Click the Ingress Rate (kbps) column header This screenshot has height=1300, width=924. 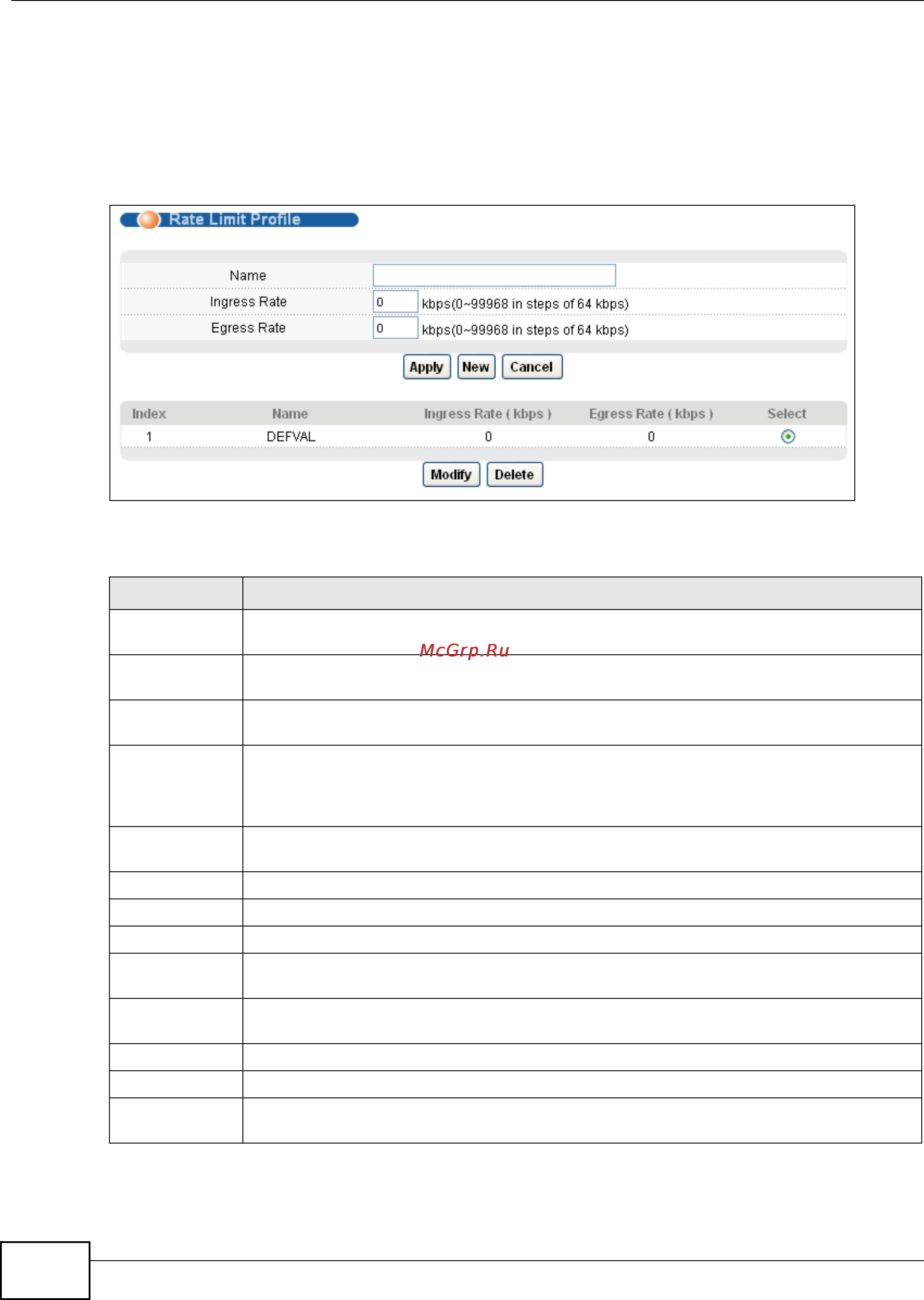(x=488, y=414)
